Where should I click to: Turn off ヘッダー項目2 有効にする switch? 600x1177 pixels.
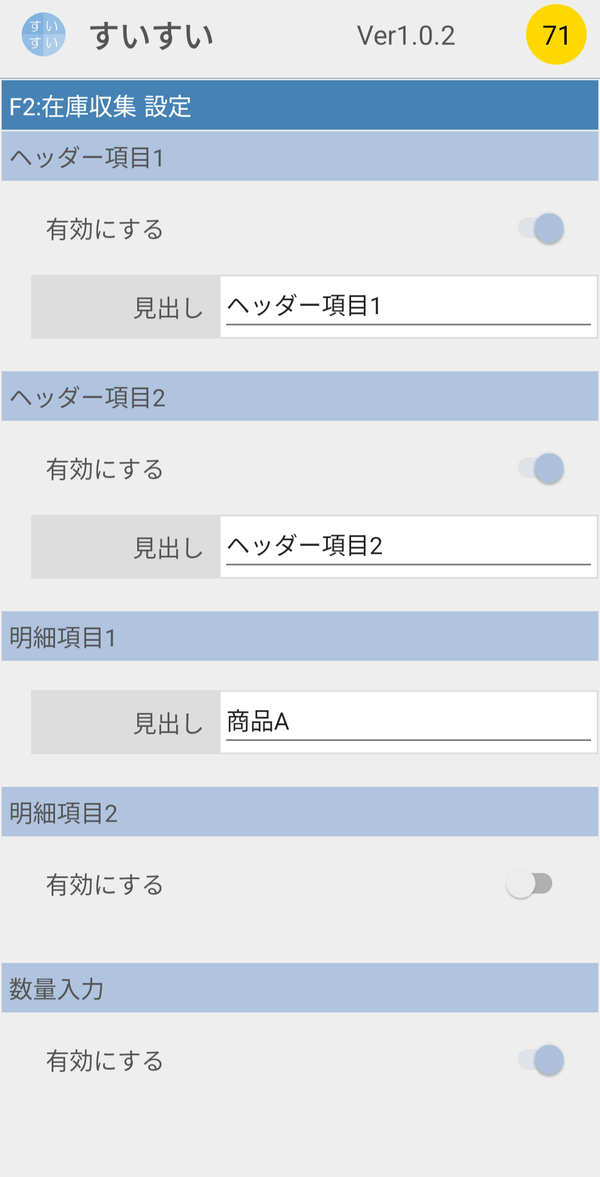point(541,469)
